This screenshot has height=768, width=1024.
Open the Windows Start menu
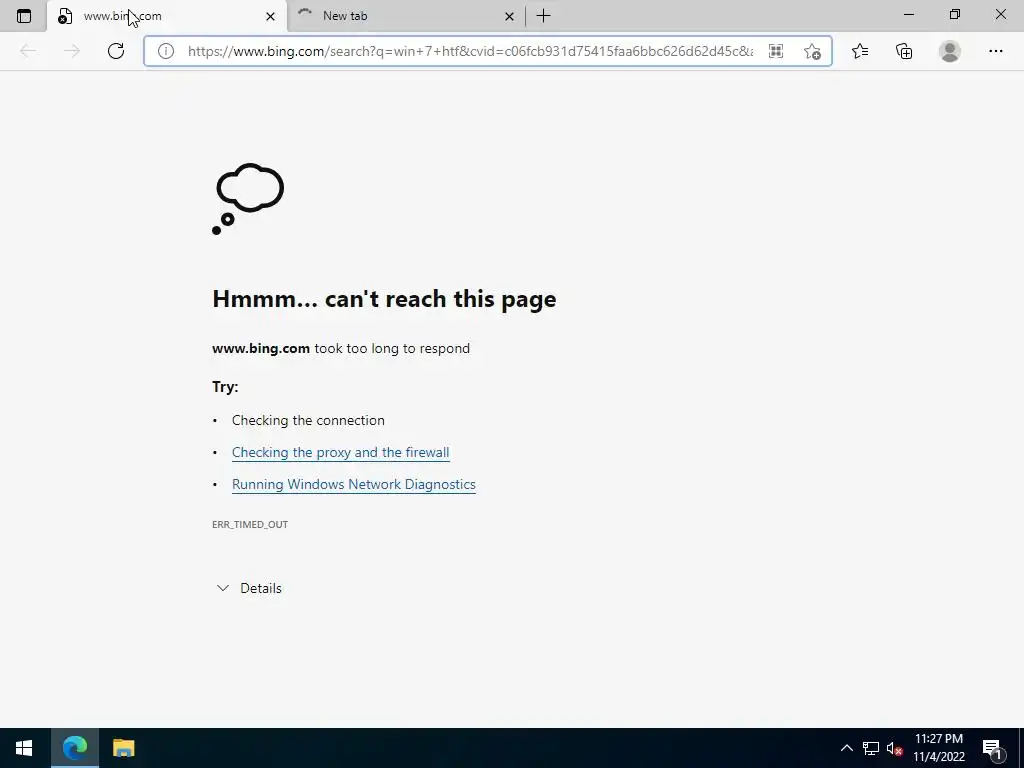click(24, 748)
